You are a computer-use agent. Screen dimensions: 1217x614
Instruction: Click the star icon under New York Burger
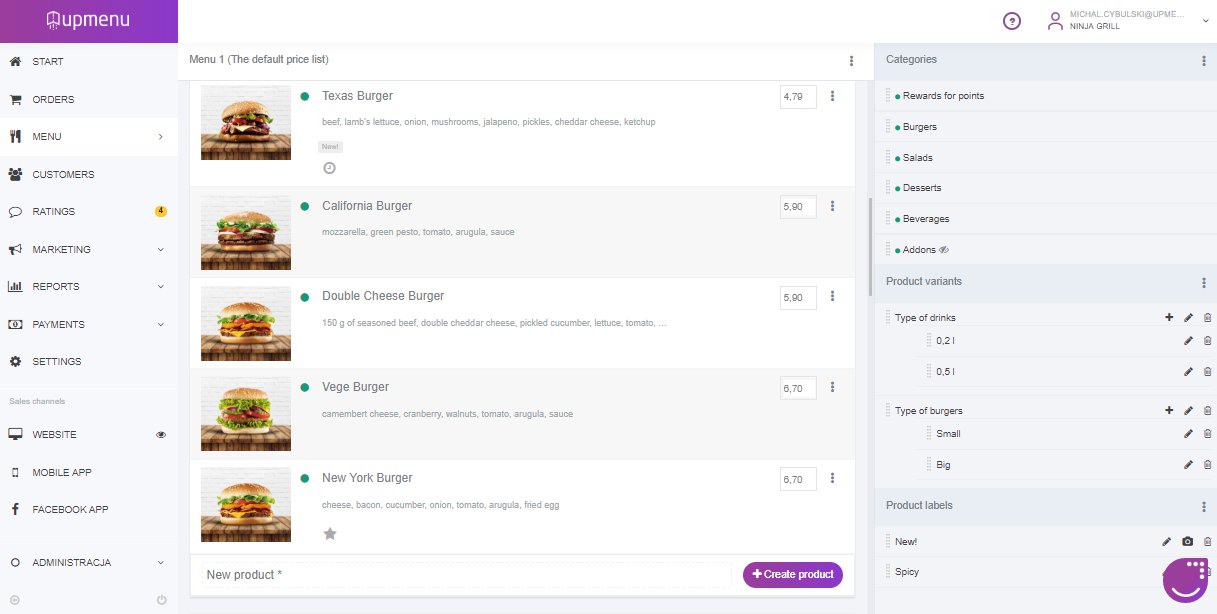pyautogui.click(x=330, y=534)
